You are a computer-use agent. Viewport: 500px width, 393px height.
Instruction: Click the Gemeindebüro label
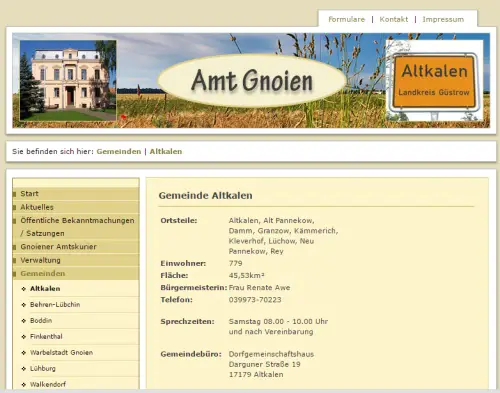[191, 354]
